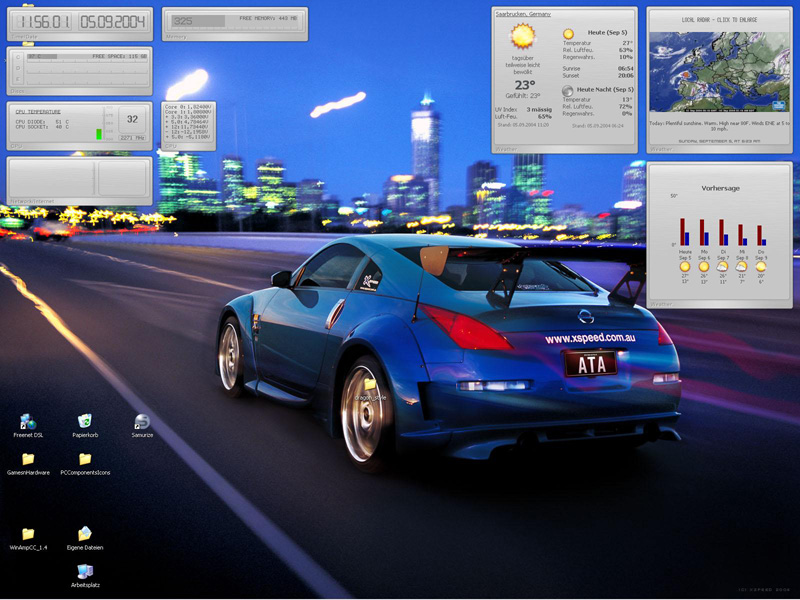Click the Heute Sep 5 forecast sun icon

tap(685, 266)
